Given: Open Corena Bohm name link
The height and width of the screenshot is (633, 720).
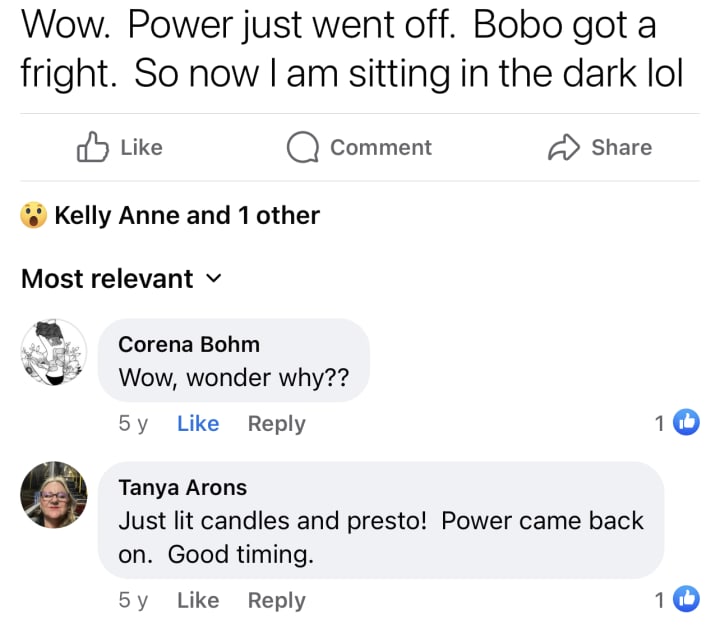Looking at the screenshot, I should tap(189, 344).
